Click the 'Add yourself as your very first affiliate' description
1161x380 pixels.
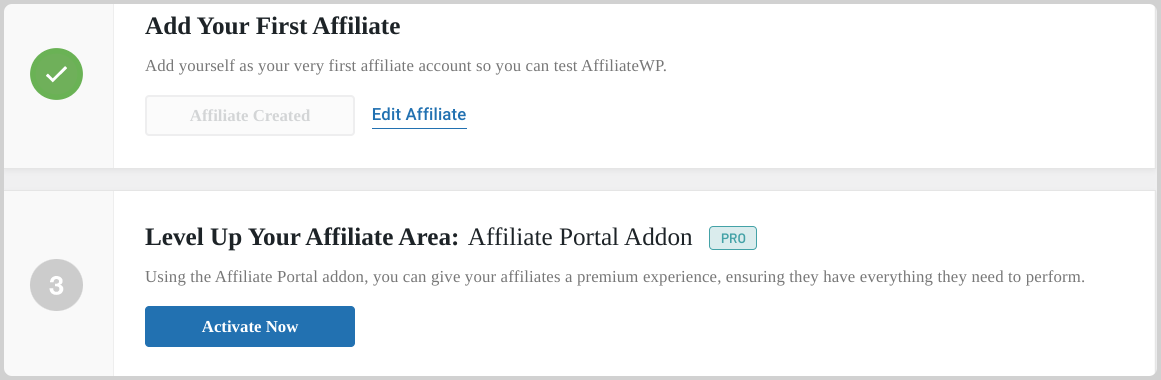pos(406,65)
